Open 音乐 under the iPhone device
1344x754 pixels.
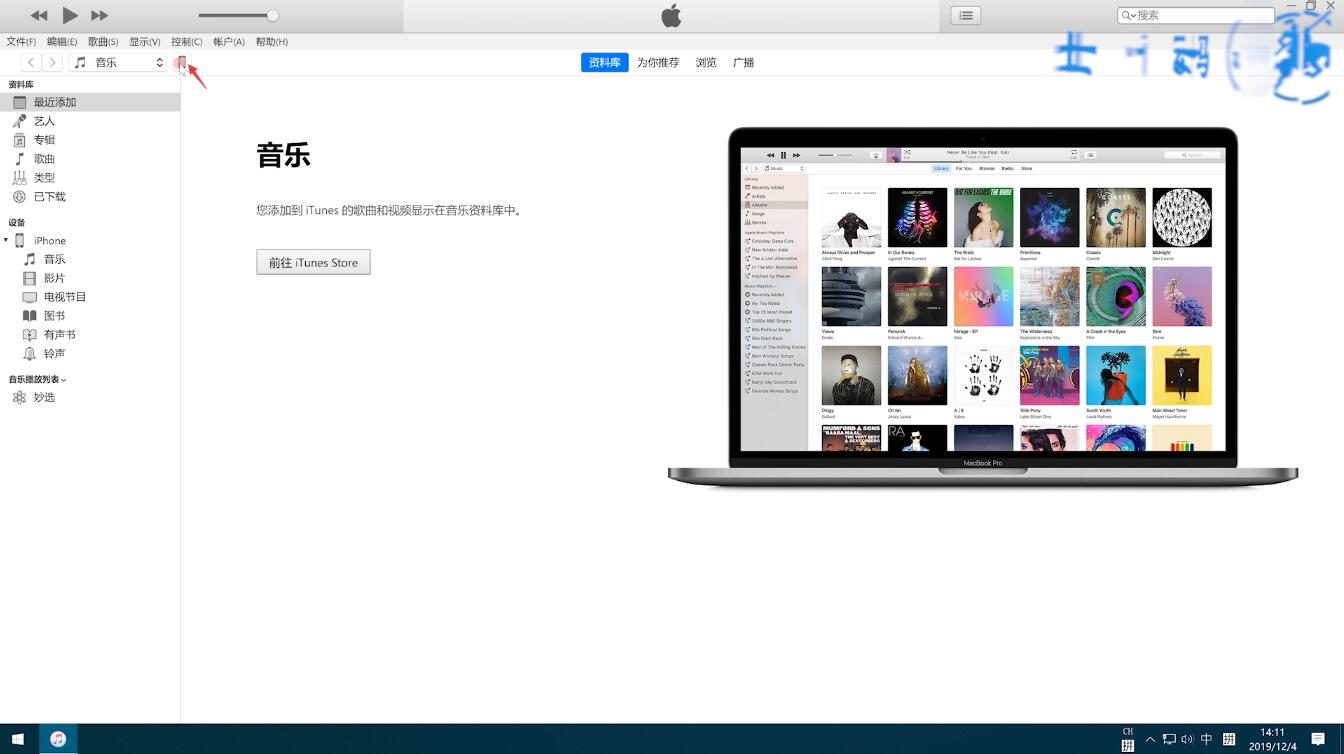[x=90, y=260]
